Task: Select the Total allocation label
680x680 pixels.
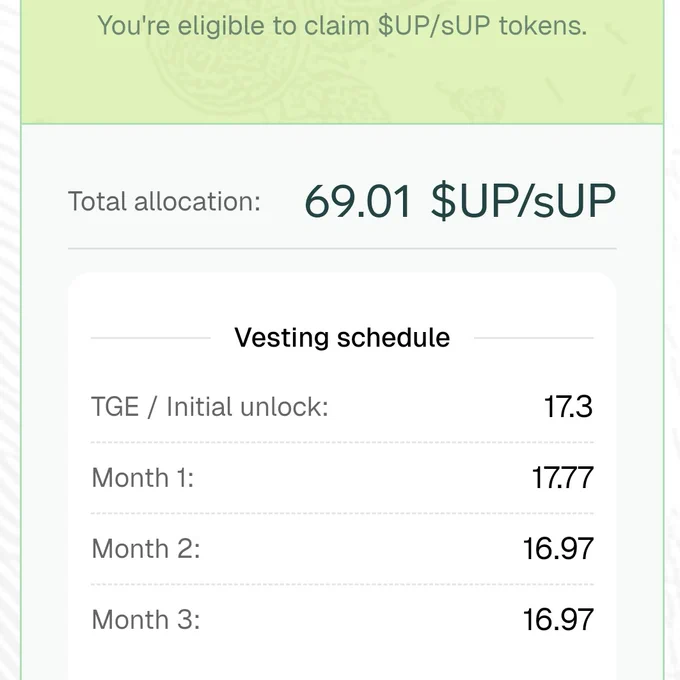Action: click(x=164, y=202)
